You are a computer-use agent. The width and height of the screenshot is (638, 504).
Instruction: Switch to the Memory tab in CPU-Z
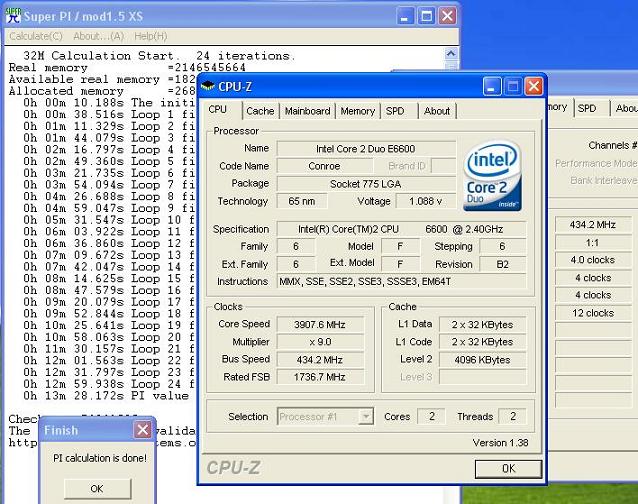click(358, 111)
